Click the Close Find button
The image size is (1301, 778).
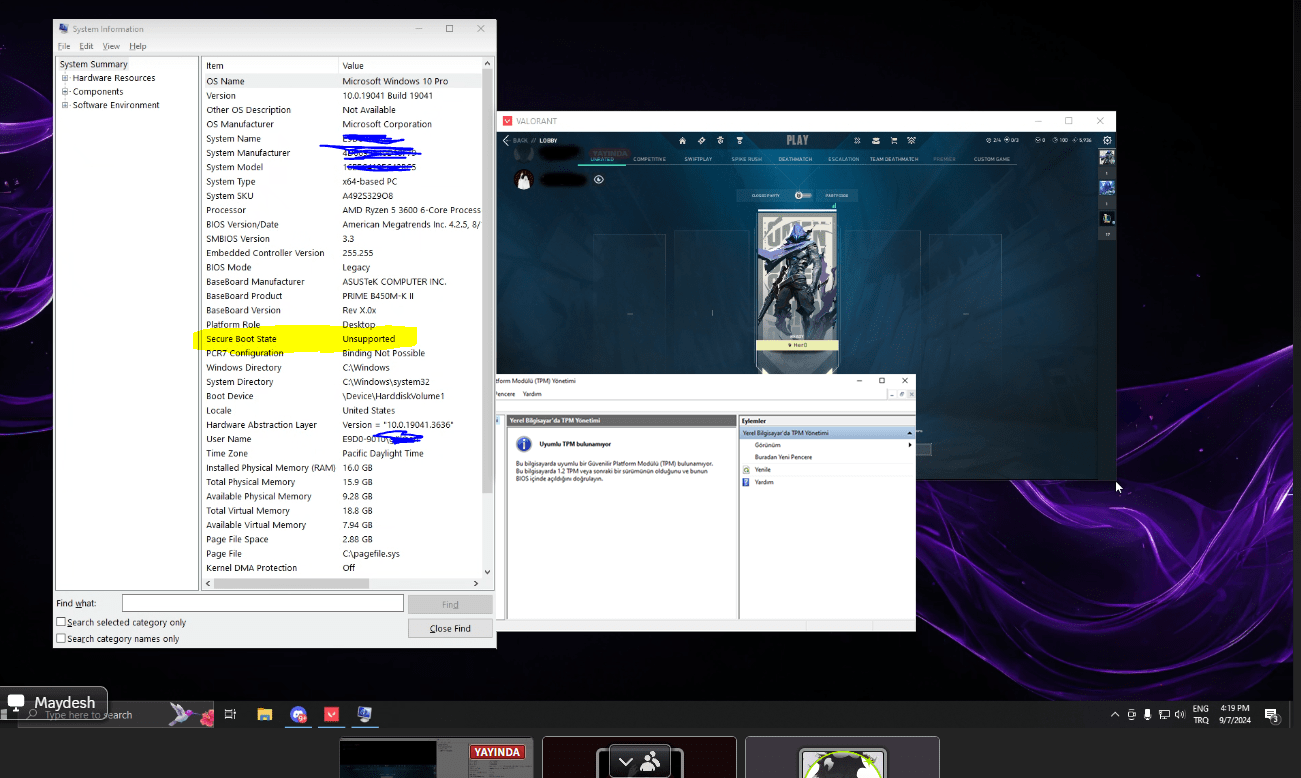coord(450,628)
